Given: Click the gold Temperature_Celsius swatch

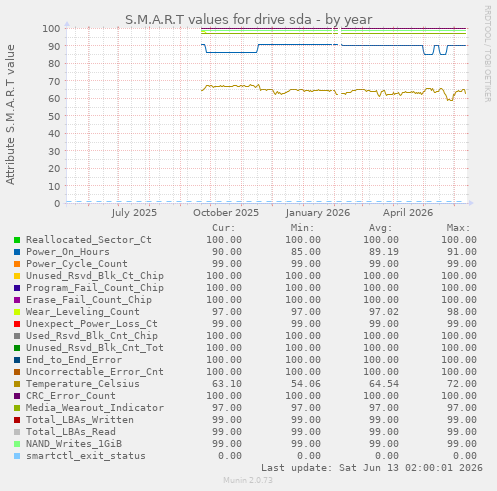Looking at the screenshot, I should pos(17,384).
